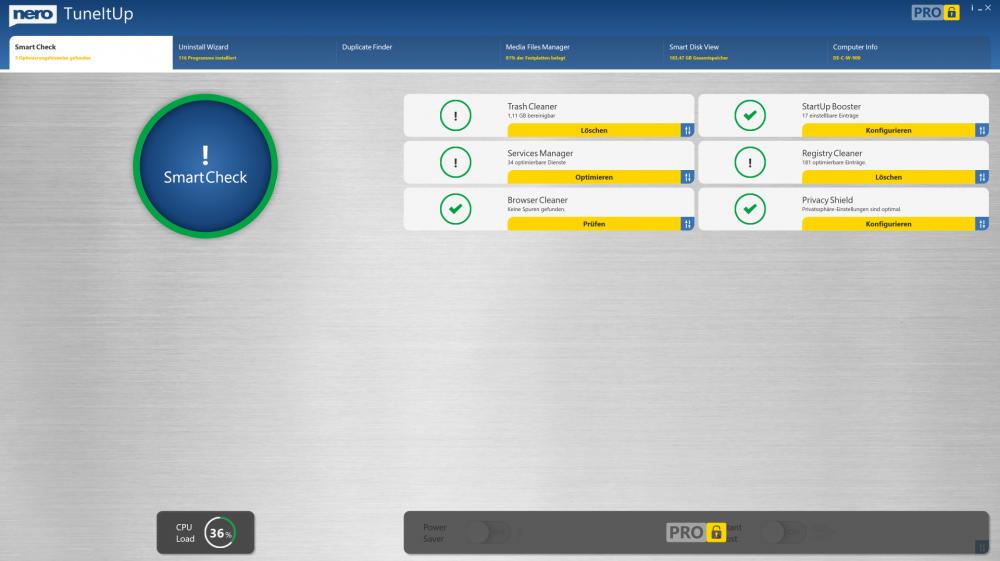Click the Services Manager warning status icon
Image resolution: width=1000 pixels, height=561 pixels.
[x=455, y=162]
